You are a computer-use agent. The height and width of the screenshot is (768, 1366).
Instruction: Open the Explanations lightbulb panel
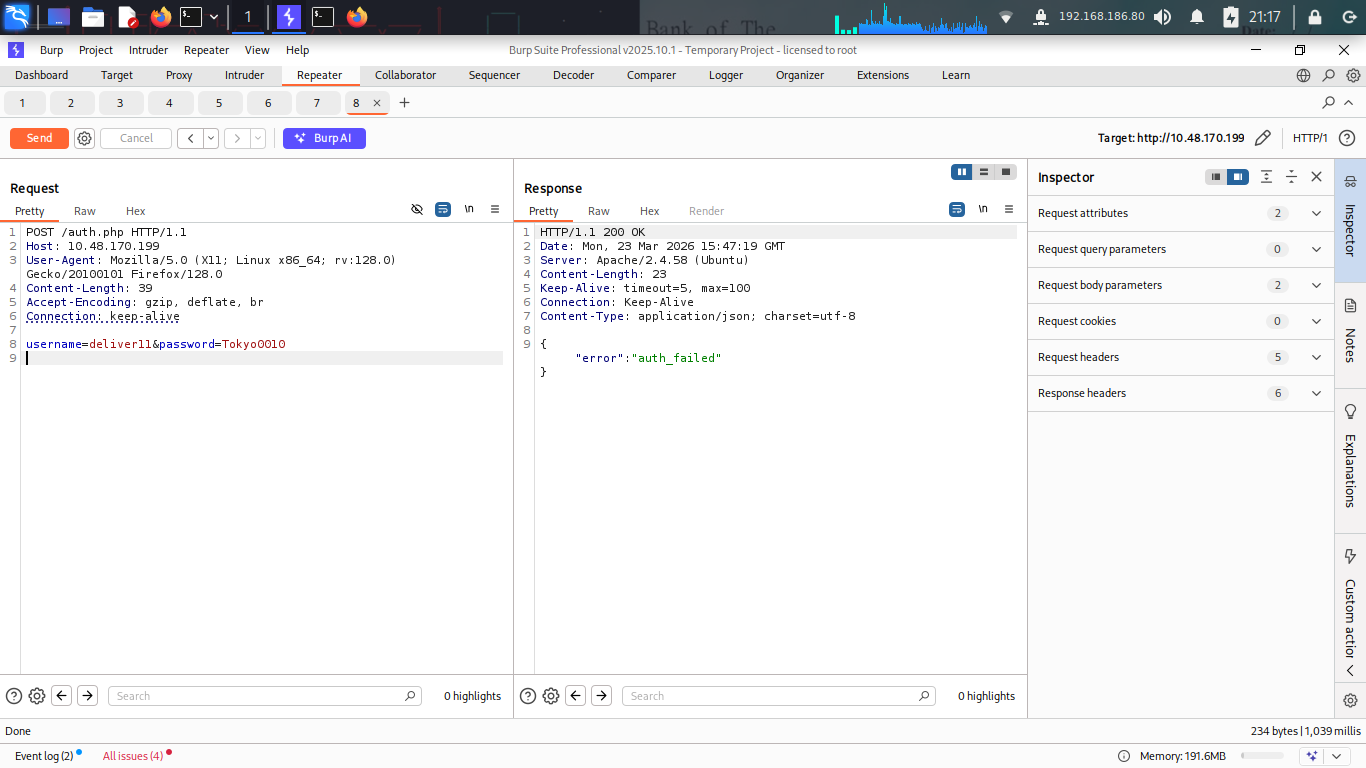1350,412
